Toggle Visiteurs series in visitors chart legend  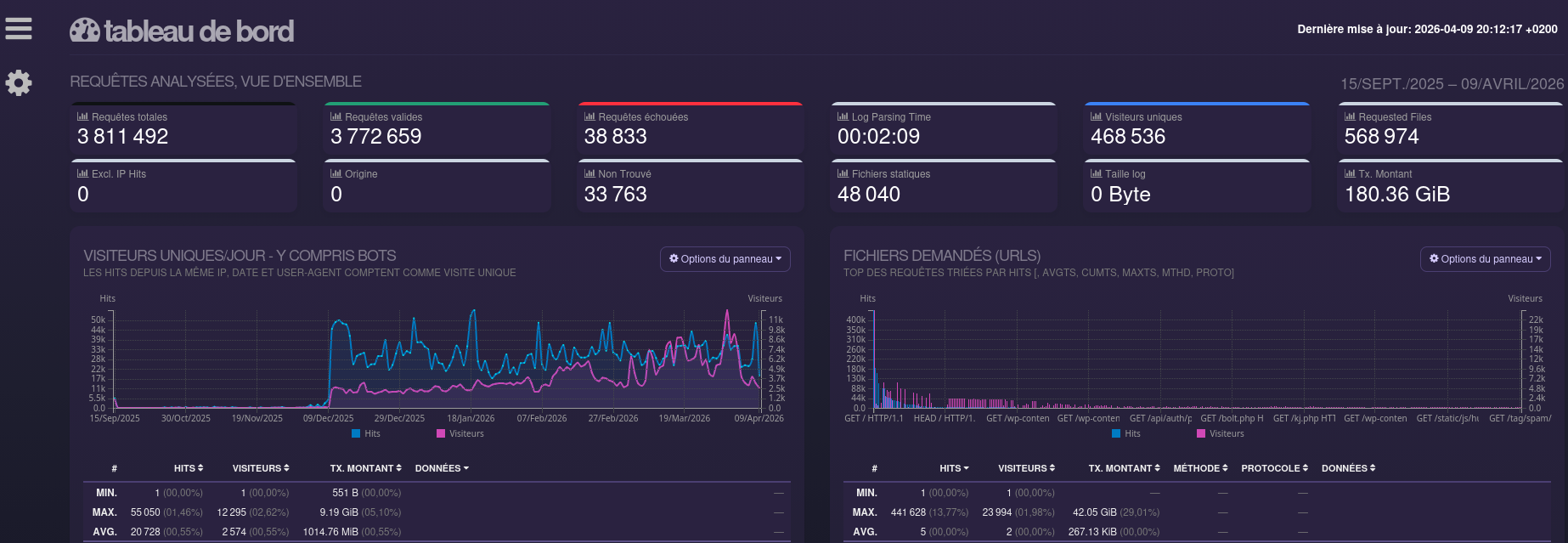[460, 433]
